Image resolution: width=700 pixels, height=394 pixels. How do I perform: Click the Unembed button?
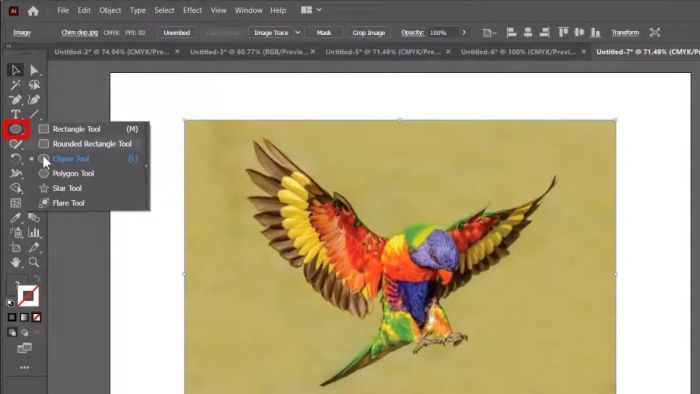(x=176, y=33)
